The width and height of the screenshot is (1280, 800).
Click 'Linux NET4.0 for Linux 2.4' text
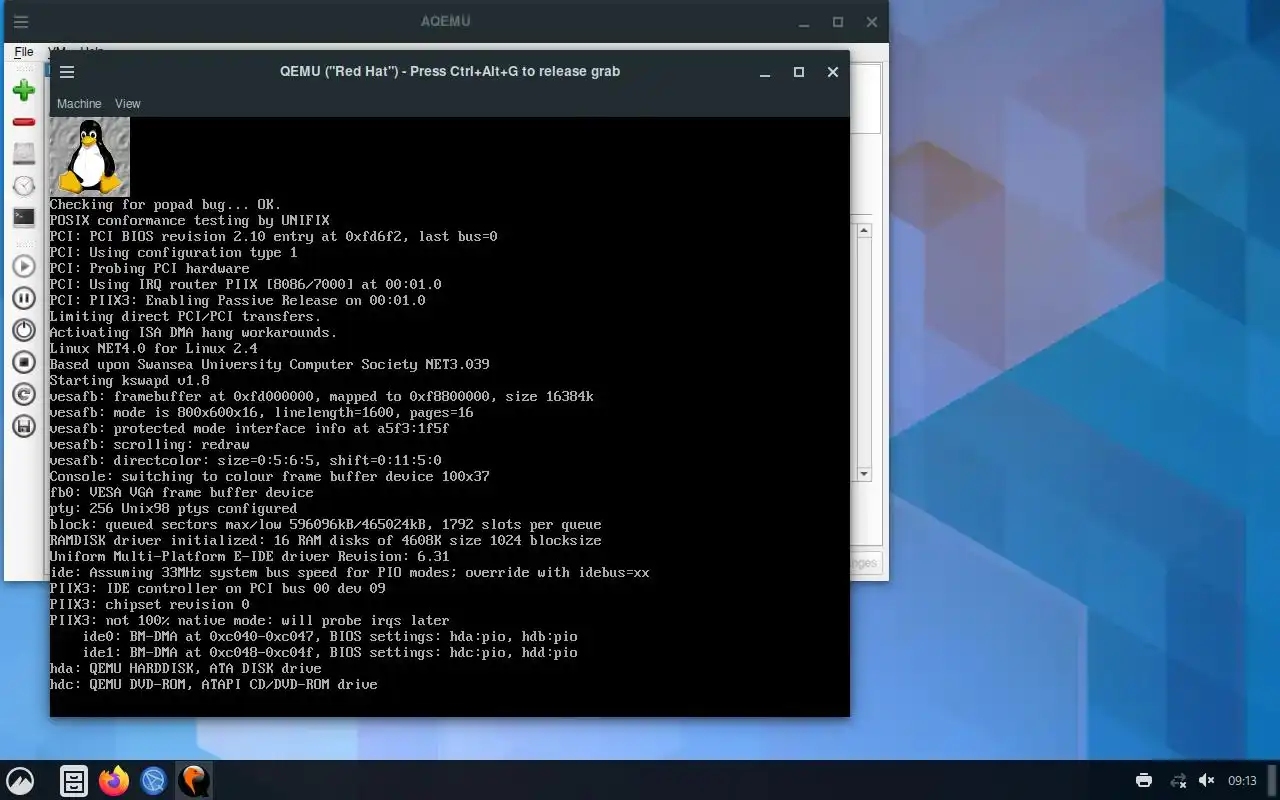[154, 349]
